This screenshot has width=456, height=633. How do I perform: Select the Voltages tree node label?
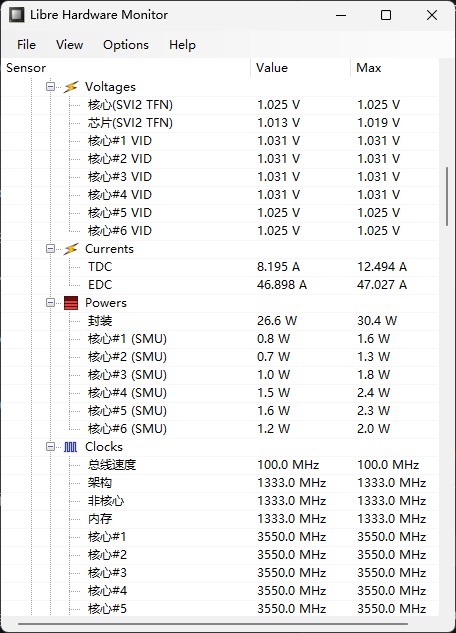(x=110, y=87)
